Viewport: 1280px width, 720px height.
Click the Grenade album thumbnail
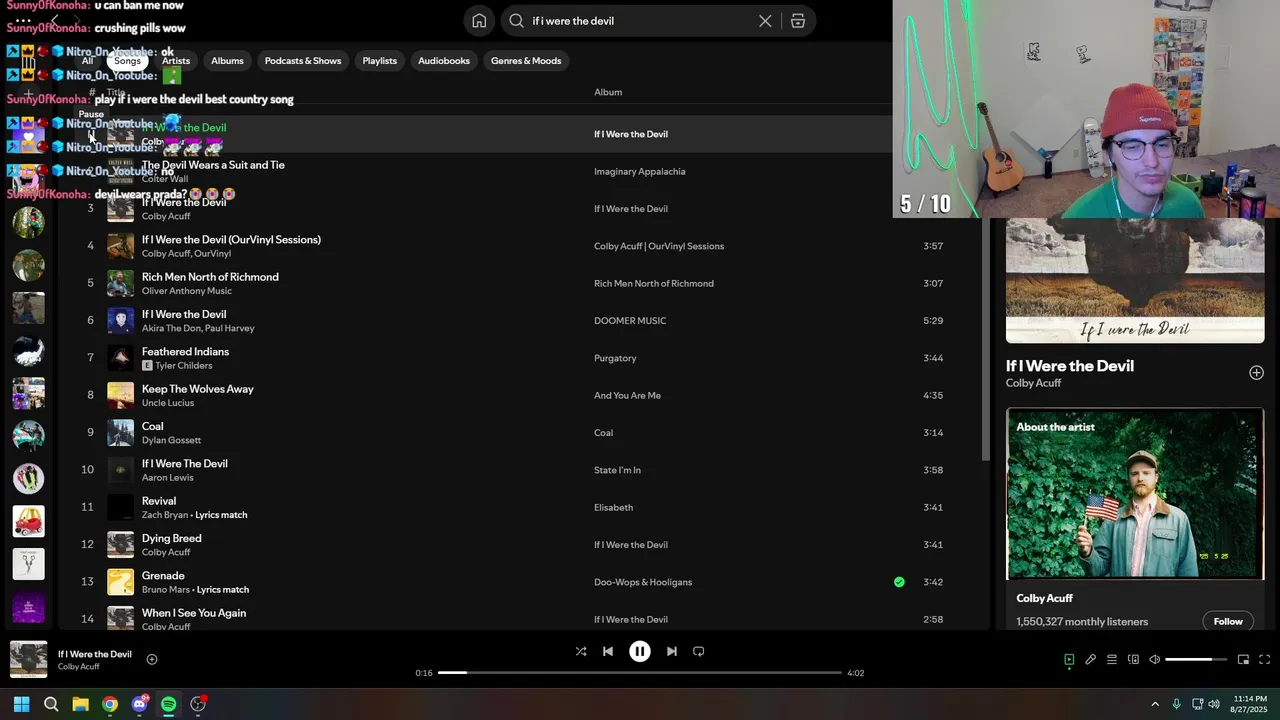120,582
